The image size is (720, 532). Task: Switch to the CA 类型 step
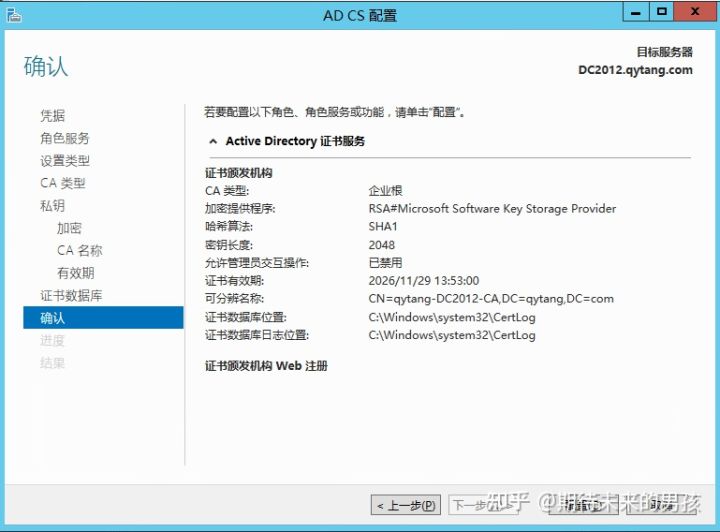pyautogui.click(x=62, y=183)
